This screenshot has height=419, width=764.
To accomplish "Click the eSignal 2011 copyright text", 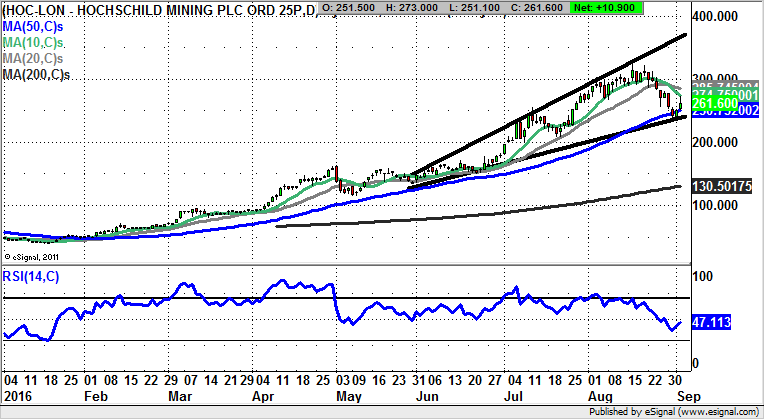I will click(x=35, y=256).
